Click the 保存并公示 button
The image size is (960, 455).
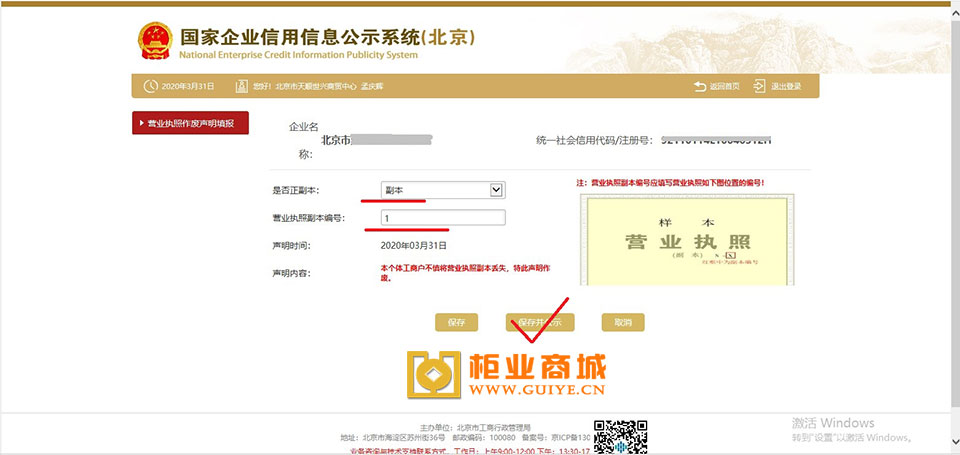[540, 322]
